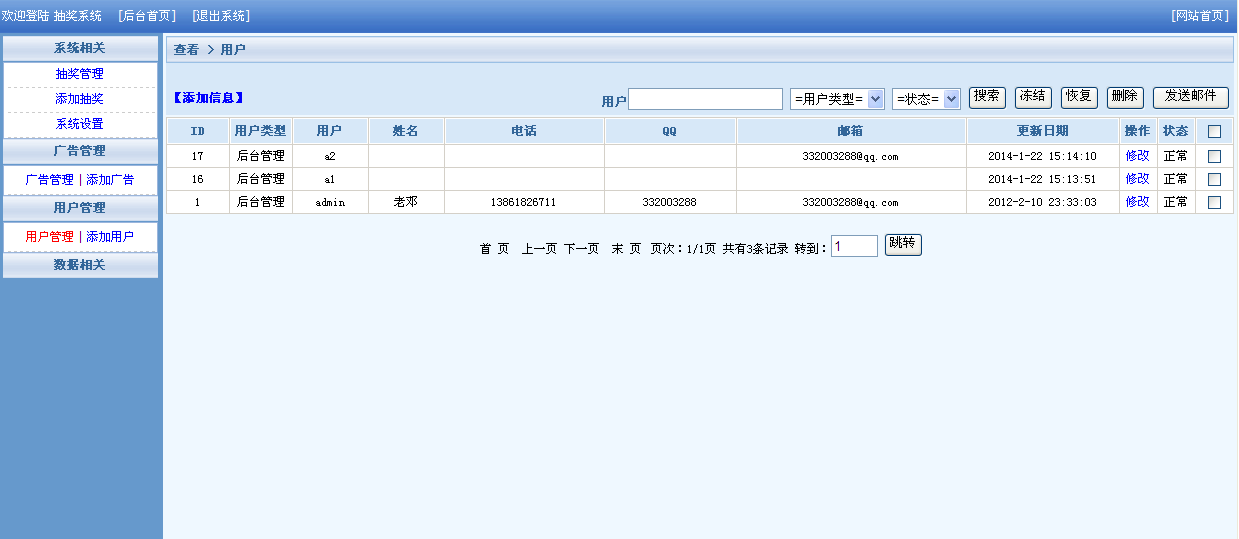Check the box for user a2 row
Image resolution: width=1239 pixels, height=539 pixels.
coord(1214,156)
